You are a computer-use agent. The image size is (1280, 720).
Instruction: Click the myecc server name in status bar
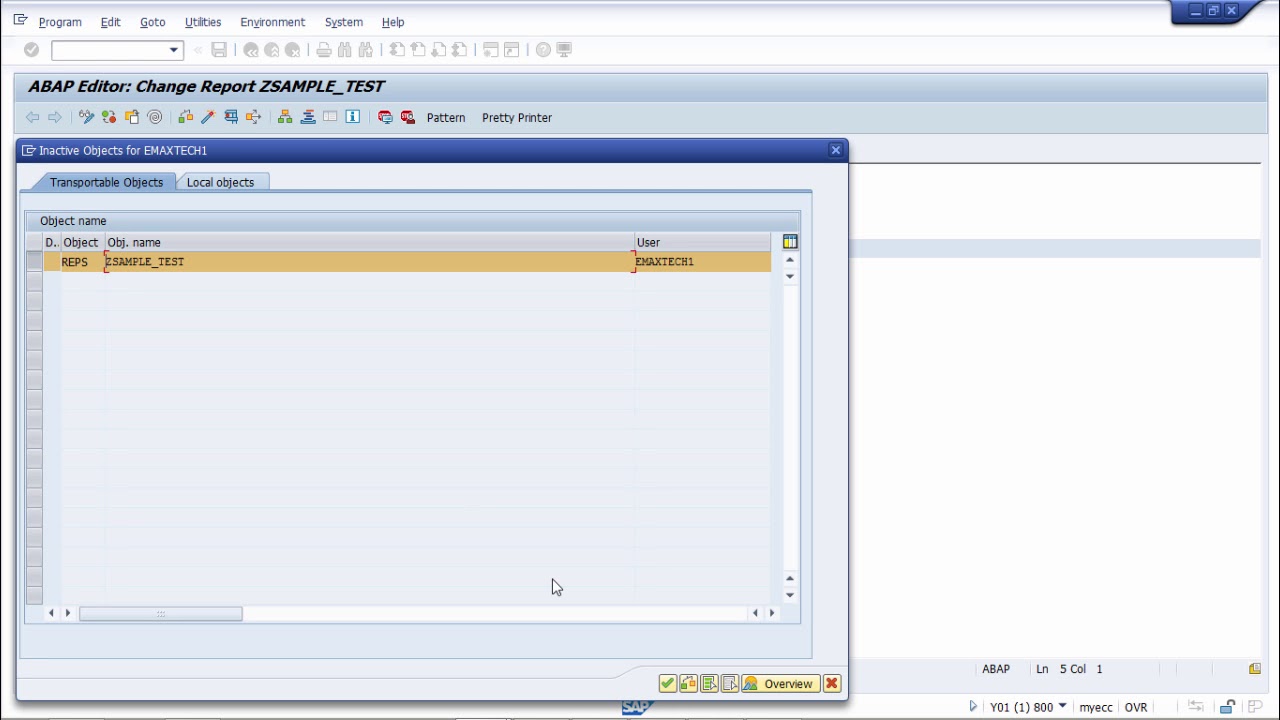(x=1096, y=707)
